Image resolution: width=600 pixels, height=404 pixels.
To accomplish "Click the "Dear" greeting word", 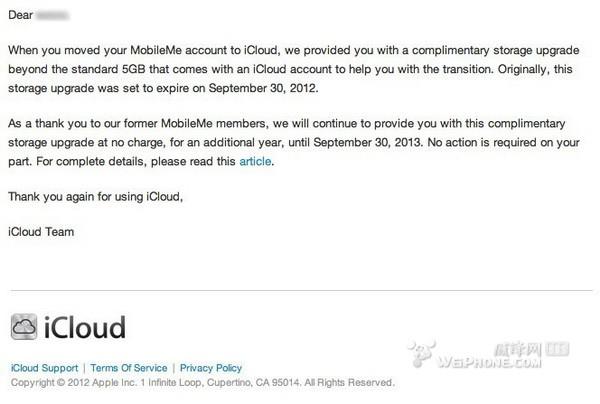I will tap(21, 15).
